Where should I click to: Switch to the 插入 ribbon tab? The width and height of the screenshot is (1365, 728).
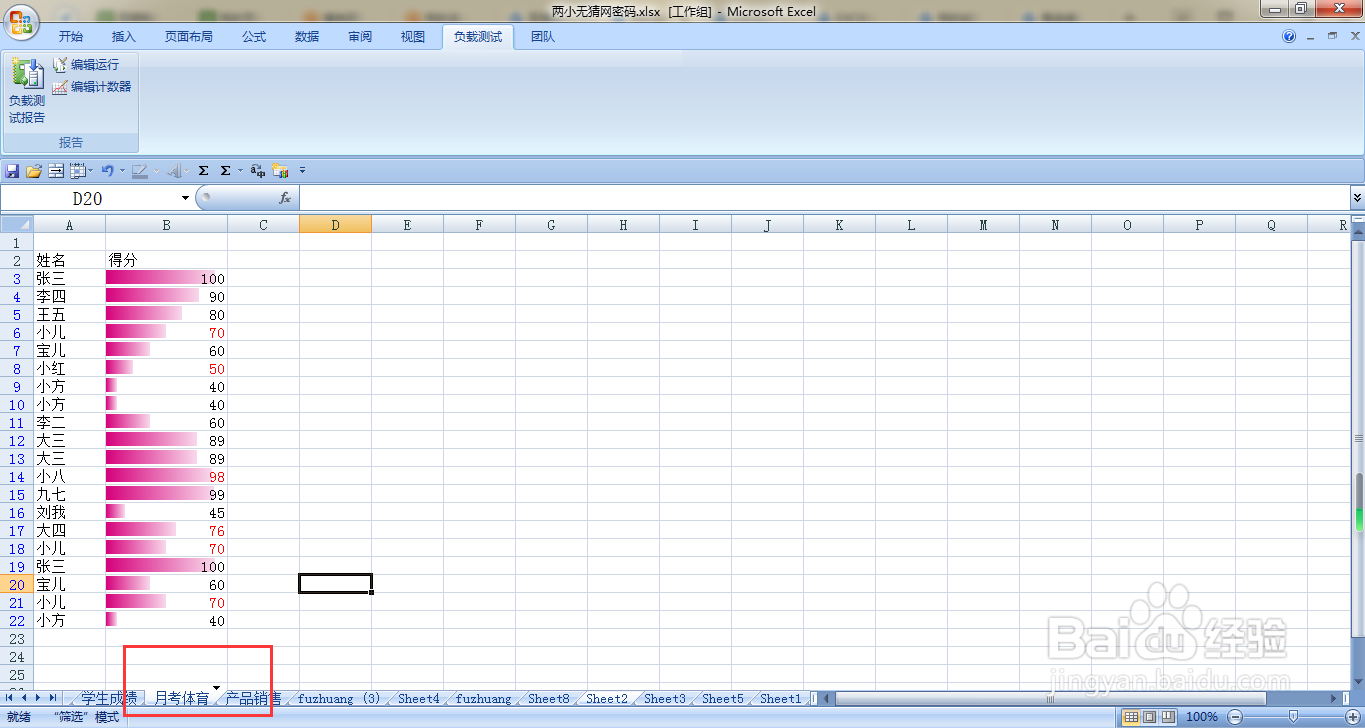click(123, 37)
